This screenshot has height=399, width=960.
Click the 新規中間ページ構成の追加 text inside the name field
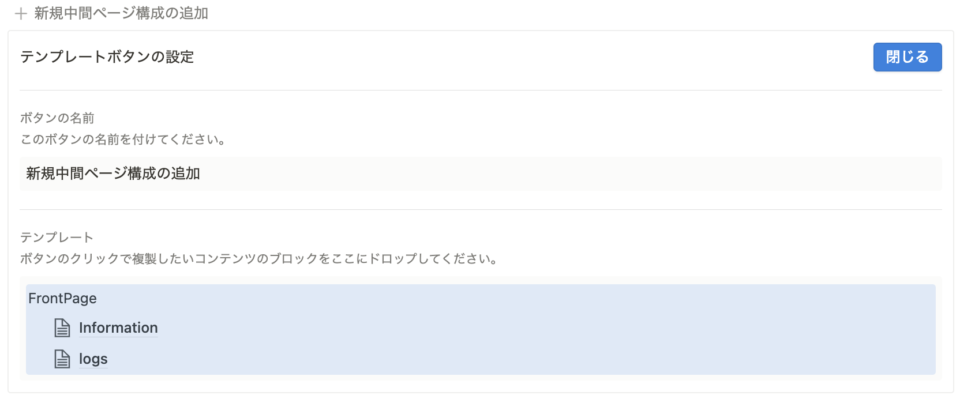pyautogui.click(x=113, y=174)
